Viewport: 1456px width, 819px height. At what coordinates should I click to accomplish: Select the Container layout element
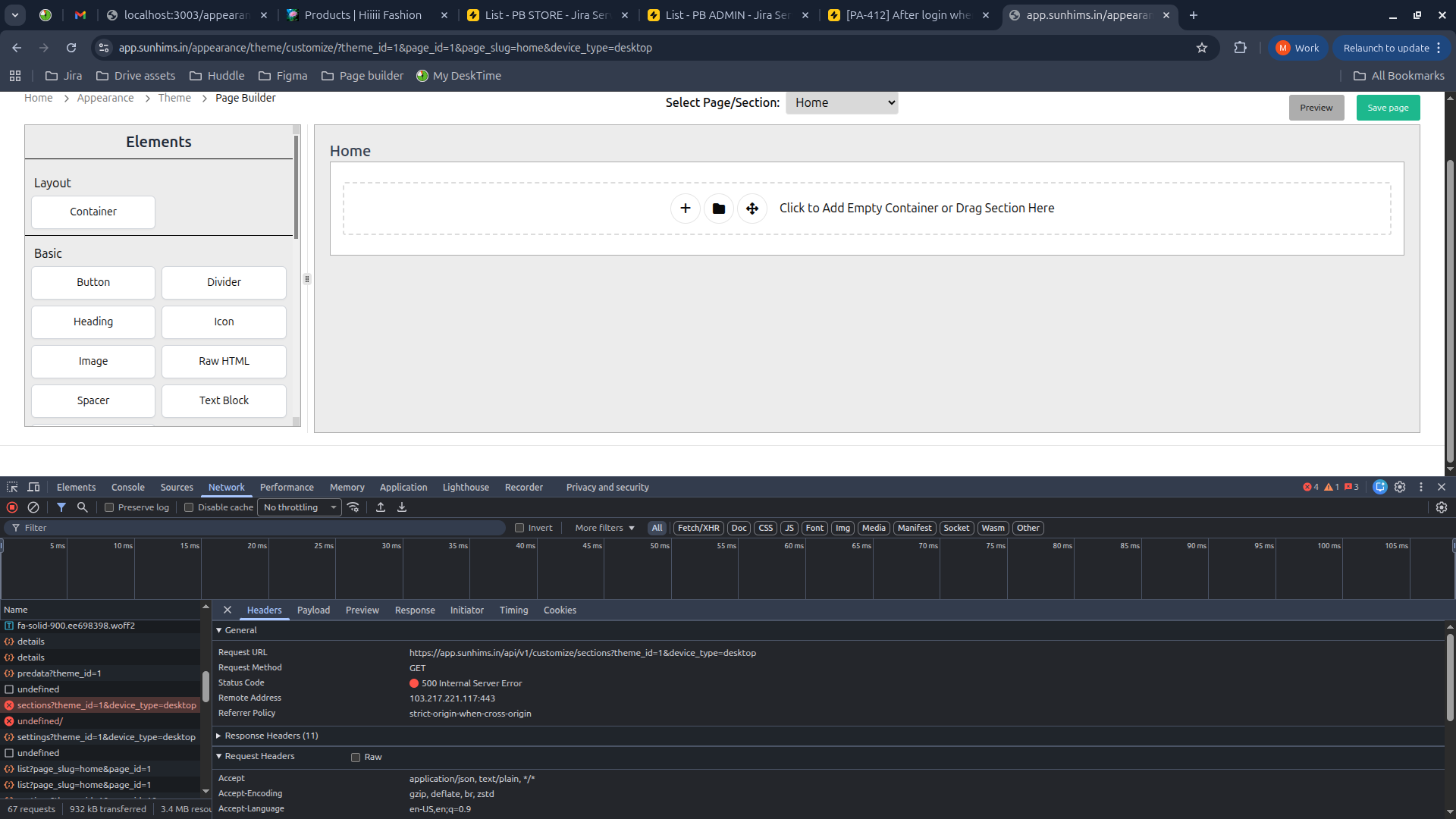coord(93,212)
